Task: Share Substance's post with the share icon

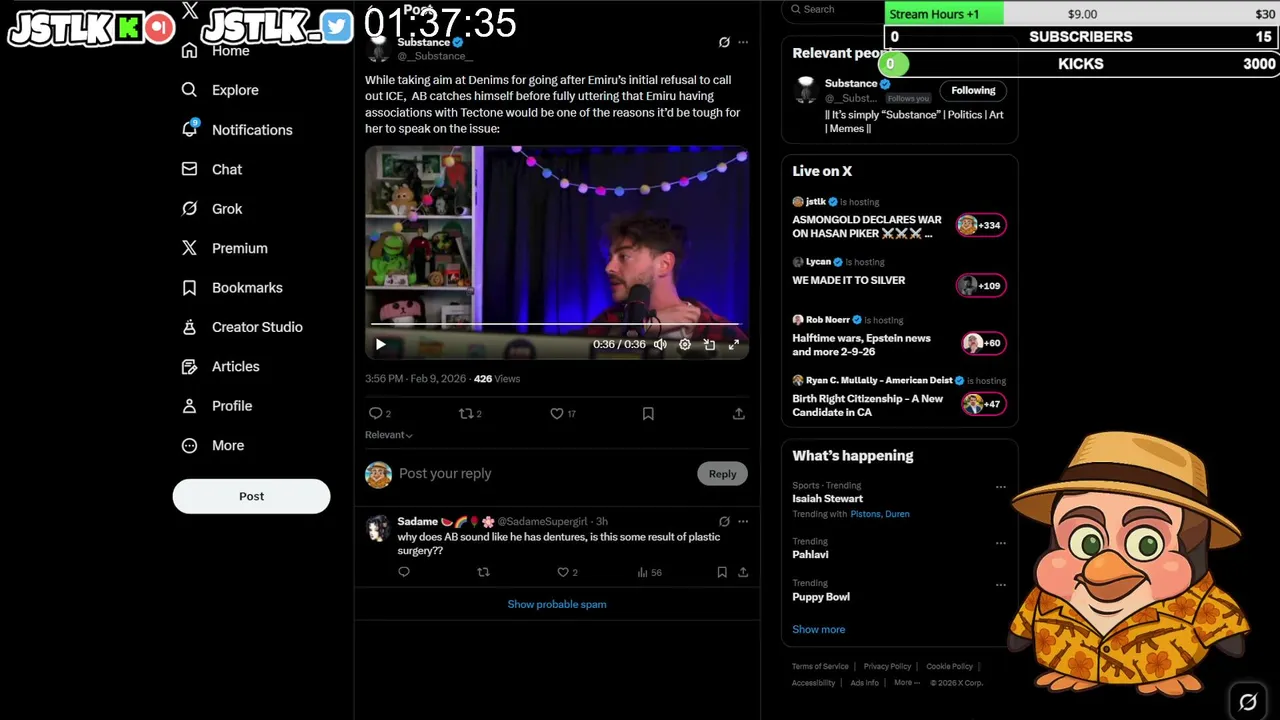Action: tap(739, 413)
